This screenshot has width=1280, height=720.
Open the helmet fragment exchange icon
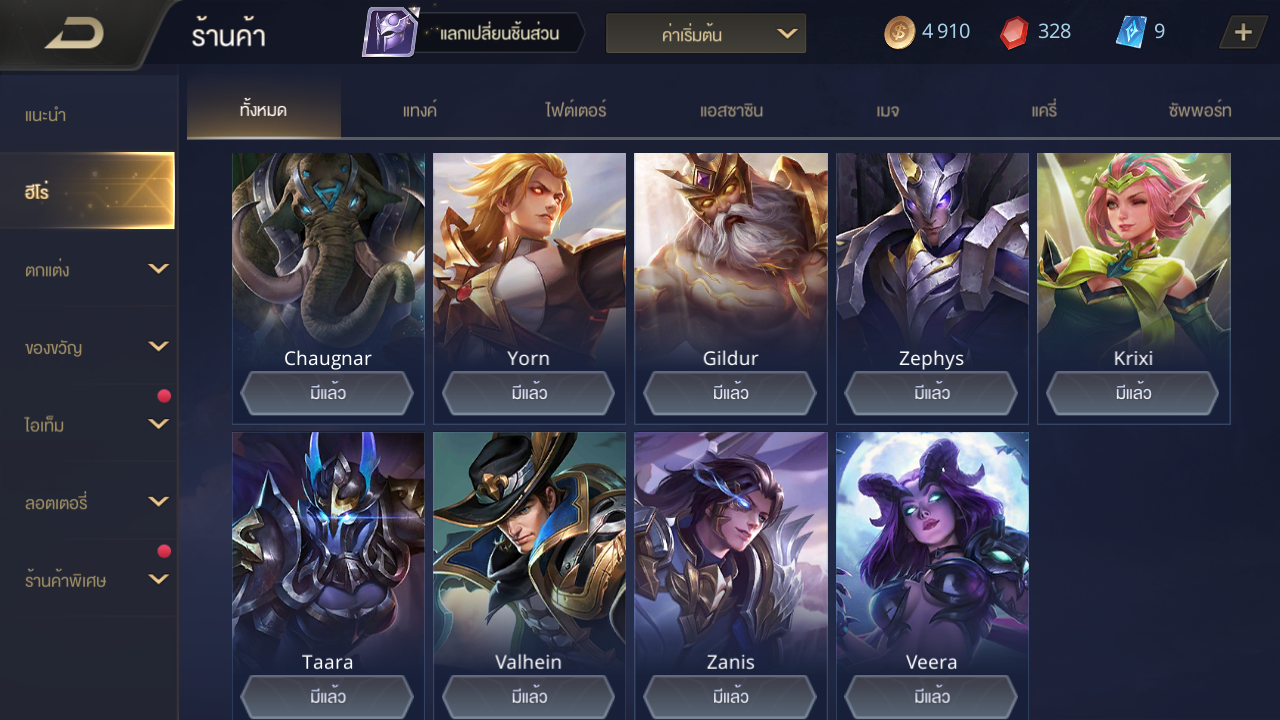pos(390,32)
